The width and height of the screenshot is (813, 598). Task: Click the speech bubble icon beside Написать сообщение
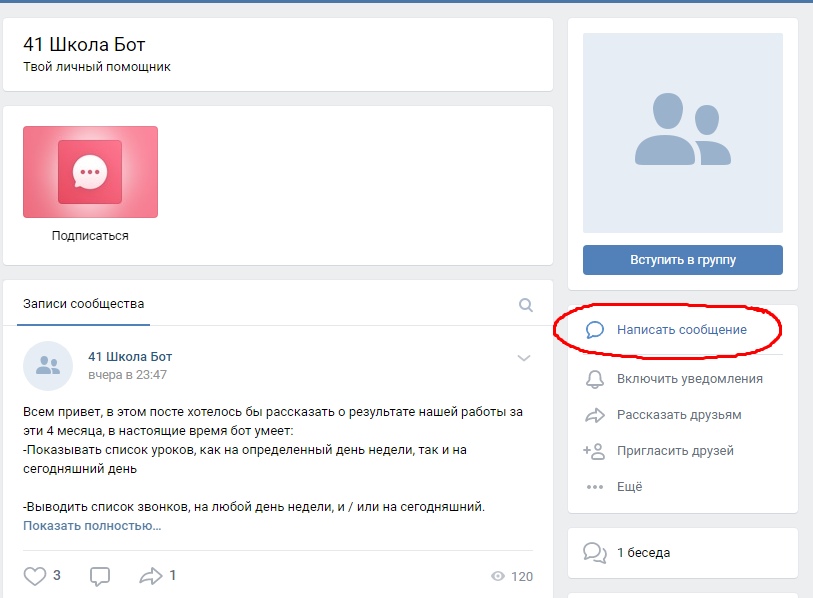595,330
